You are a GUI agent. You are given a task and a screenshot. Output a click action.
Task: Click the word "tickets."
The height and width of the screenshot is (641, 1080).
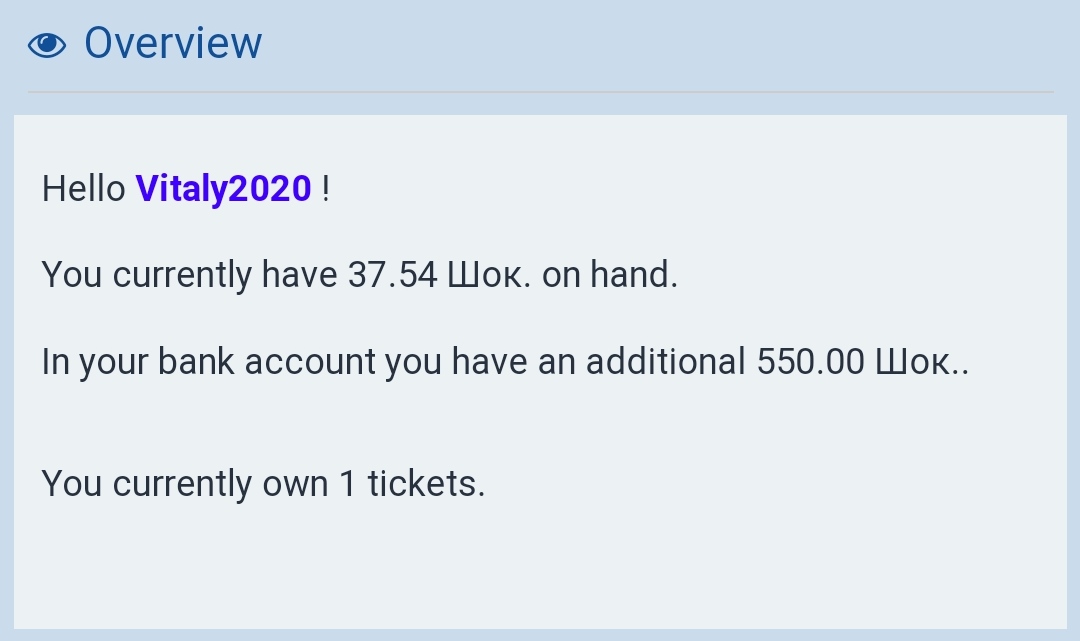pos(426,484)
